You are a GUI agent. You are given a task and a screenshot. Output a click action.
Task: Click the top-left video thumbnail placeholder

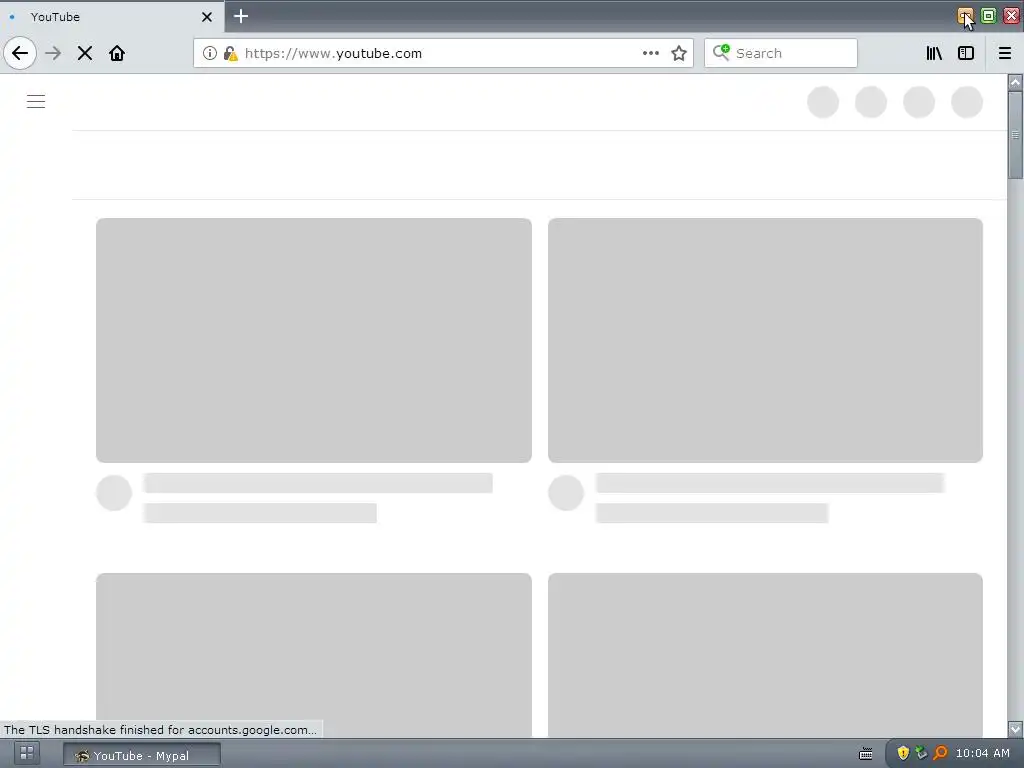[313, 340]
